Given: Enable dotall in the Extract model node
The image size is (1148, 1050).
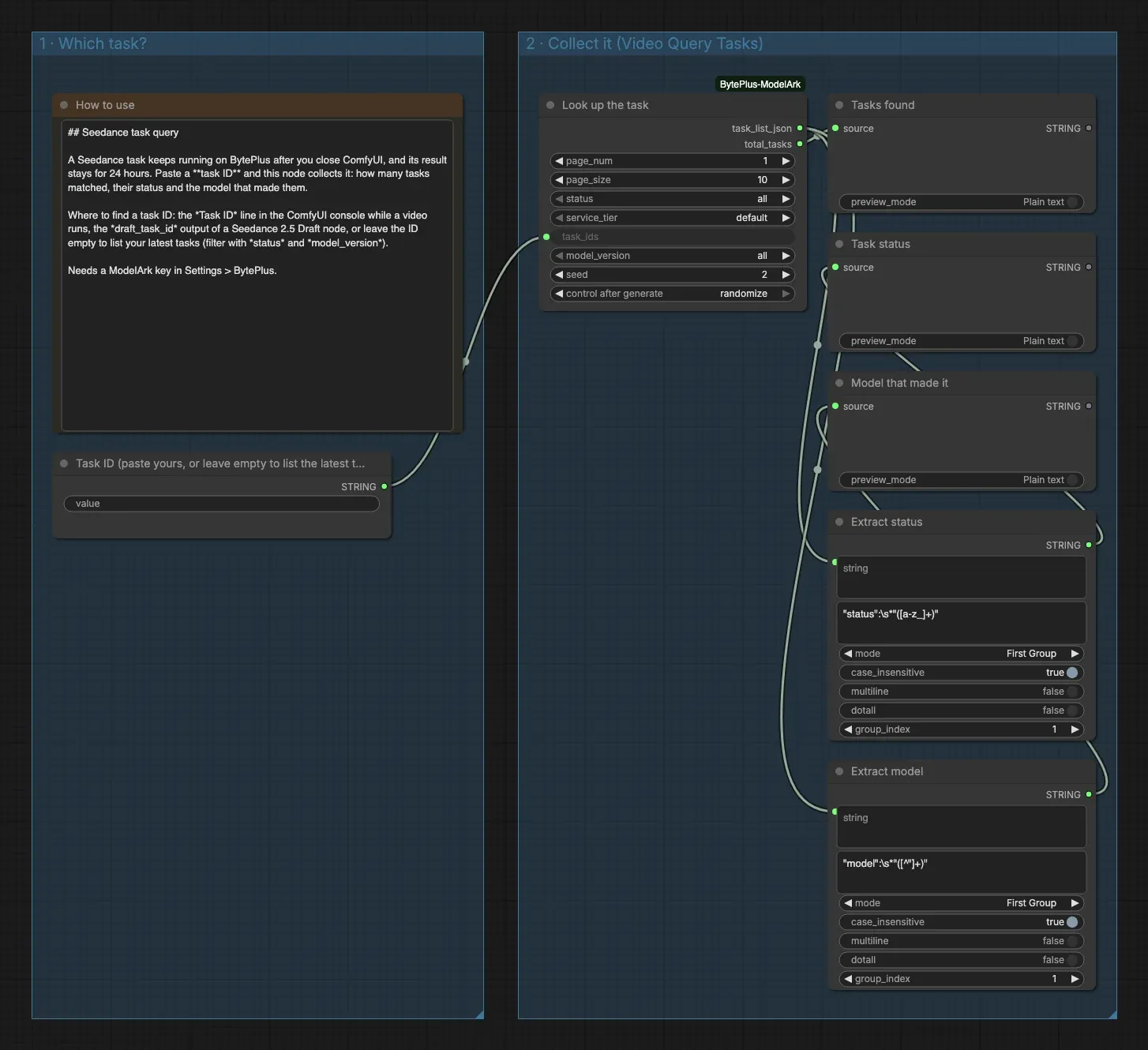Looking at the screenshot, I should (x=961, y=960).
